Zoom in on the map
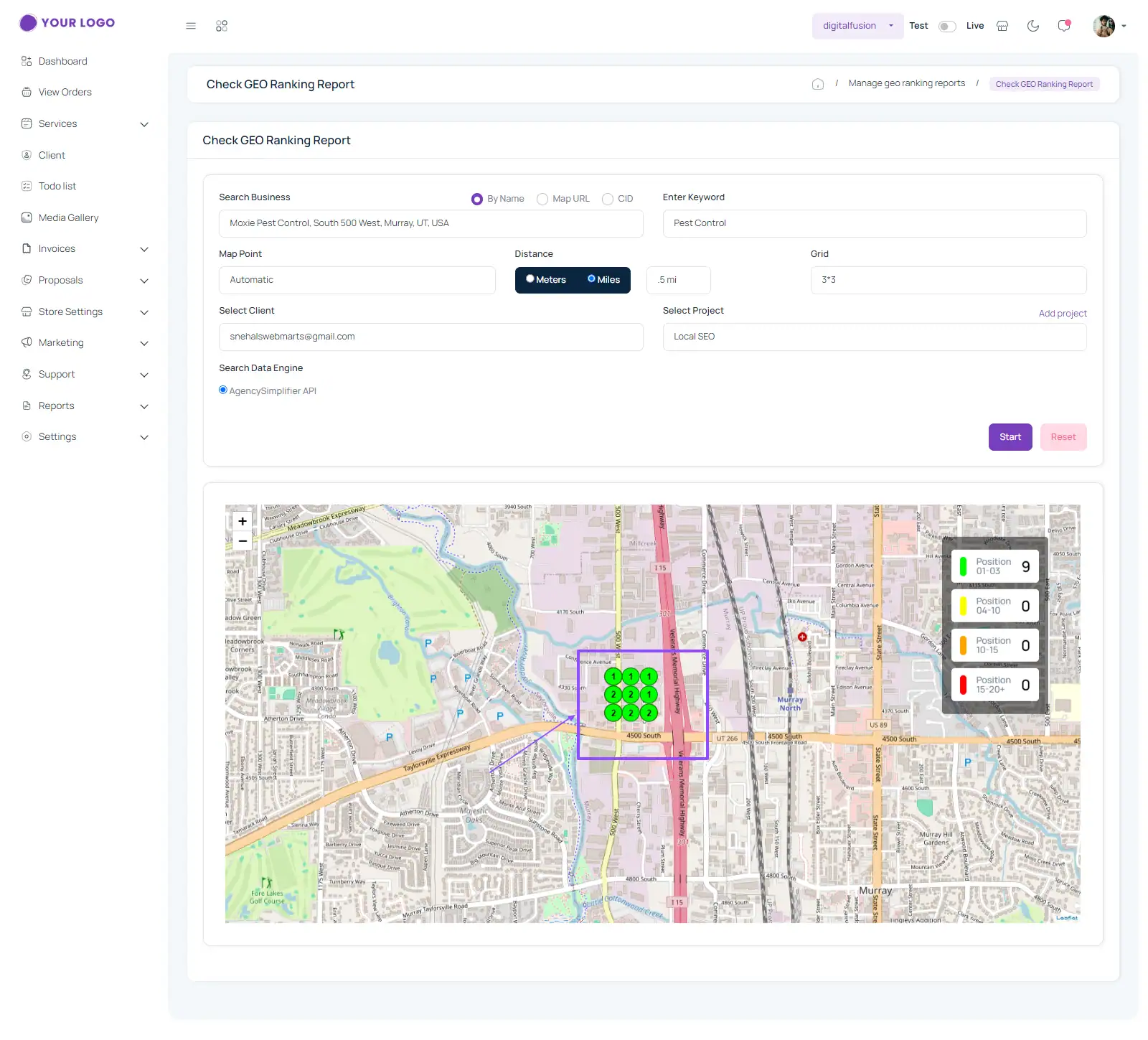The height and width of the screenshot is (1040, 1148). pos(243,521)
